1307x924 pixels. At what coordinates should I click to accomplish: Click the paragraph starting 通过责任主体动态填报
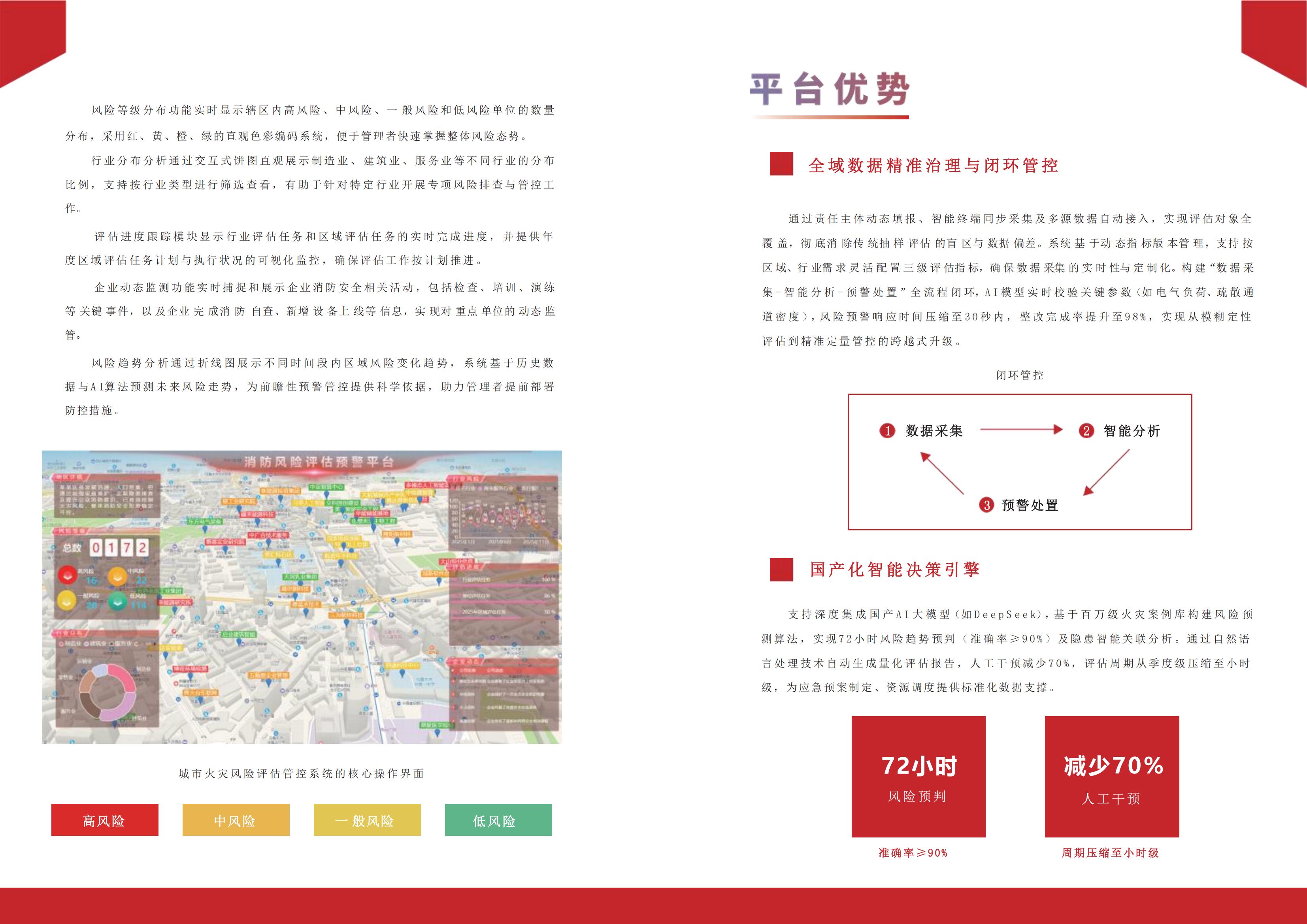[x=1007, y=279]
